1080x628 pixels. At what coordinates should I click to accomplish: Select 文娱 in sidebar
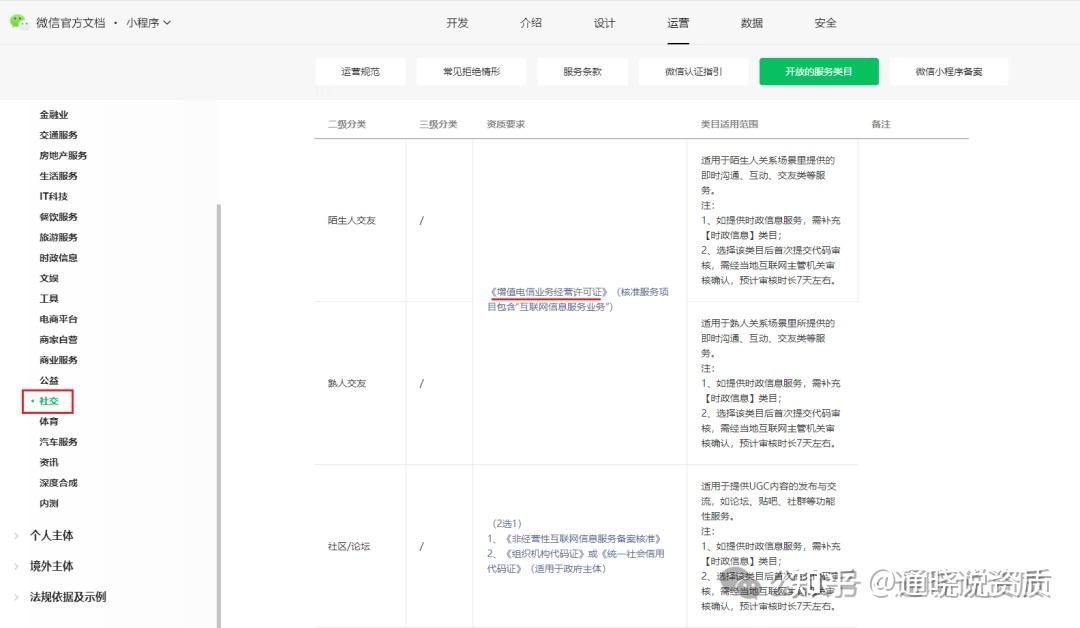pyautogui.click(x=49, y=278)
